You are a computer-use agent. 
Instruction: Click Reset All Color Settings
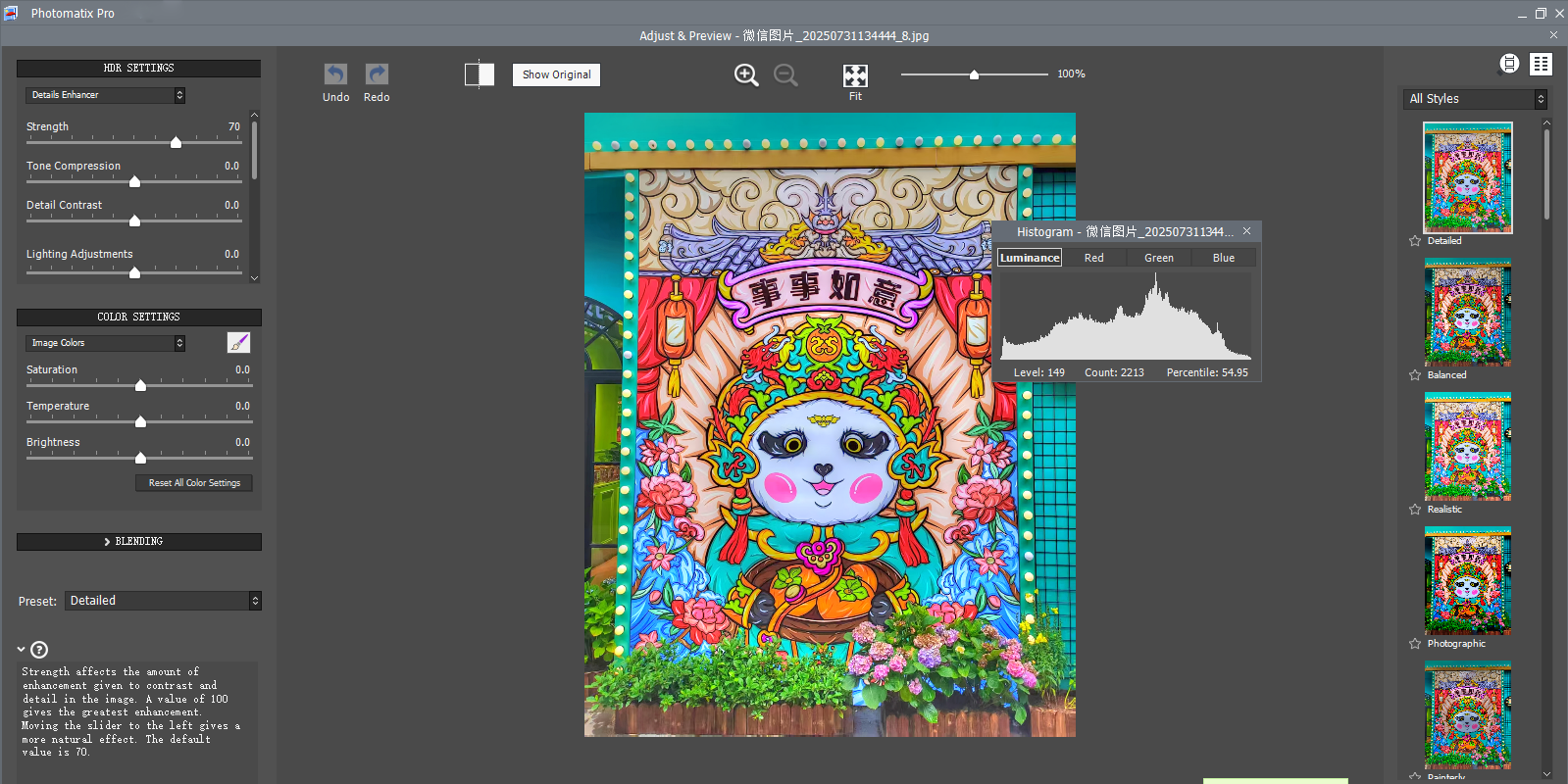tap(194, 483)
